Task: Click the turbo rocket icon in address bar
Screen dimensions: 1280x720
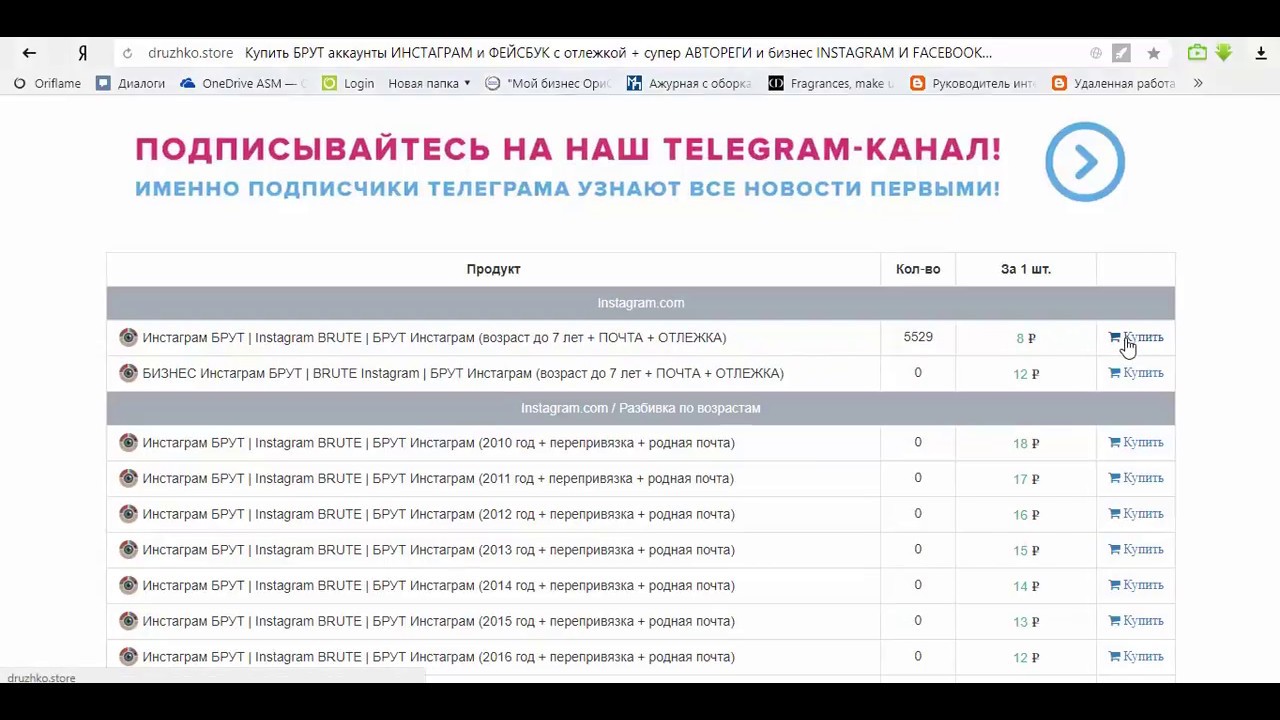Action: click(1121, 53)
